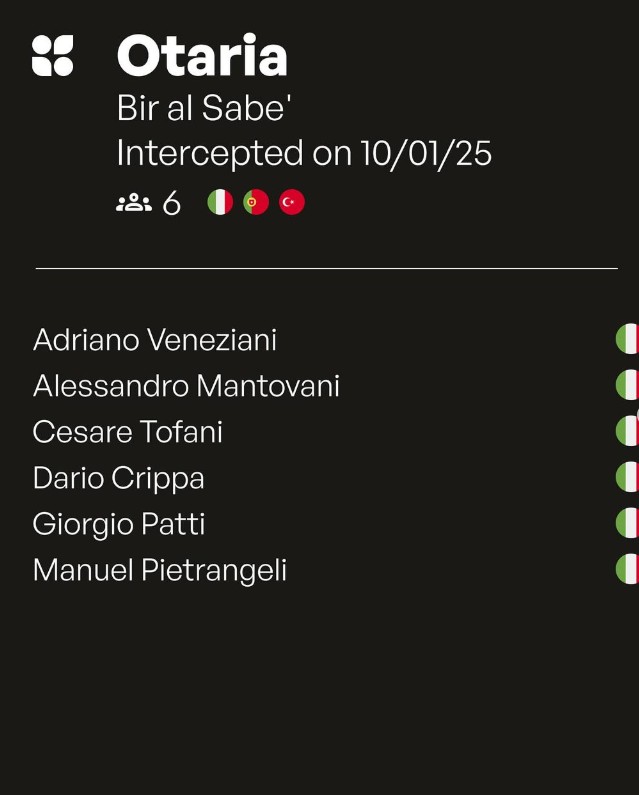
Task: Click Italian flag beside Cesare Tofani
Action: pyautogui.click(x=627, y=431)
